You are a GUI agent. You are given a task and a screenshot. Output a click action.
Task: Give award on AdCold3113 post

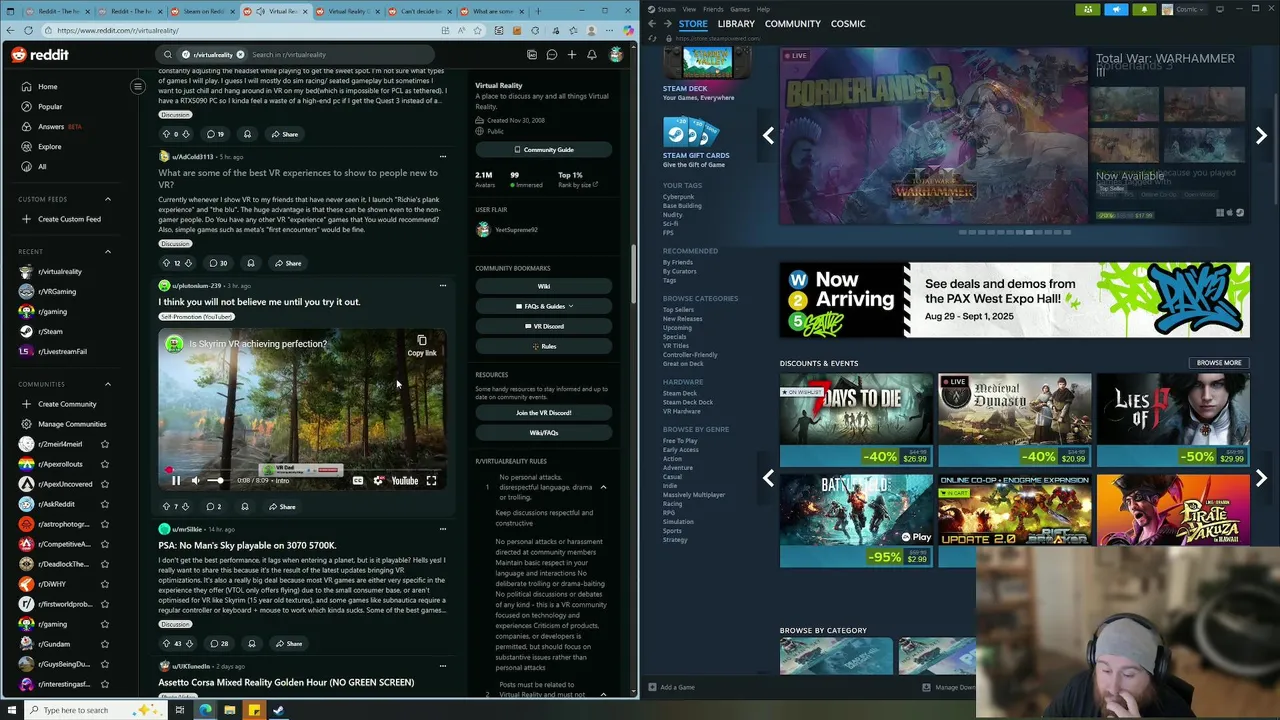tap(251, 263)
